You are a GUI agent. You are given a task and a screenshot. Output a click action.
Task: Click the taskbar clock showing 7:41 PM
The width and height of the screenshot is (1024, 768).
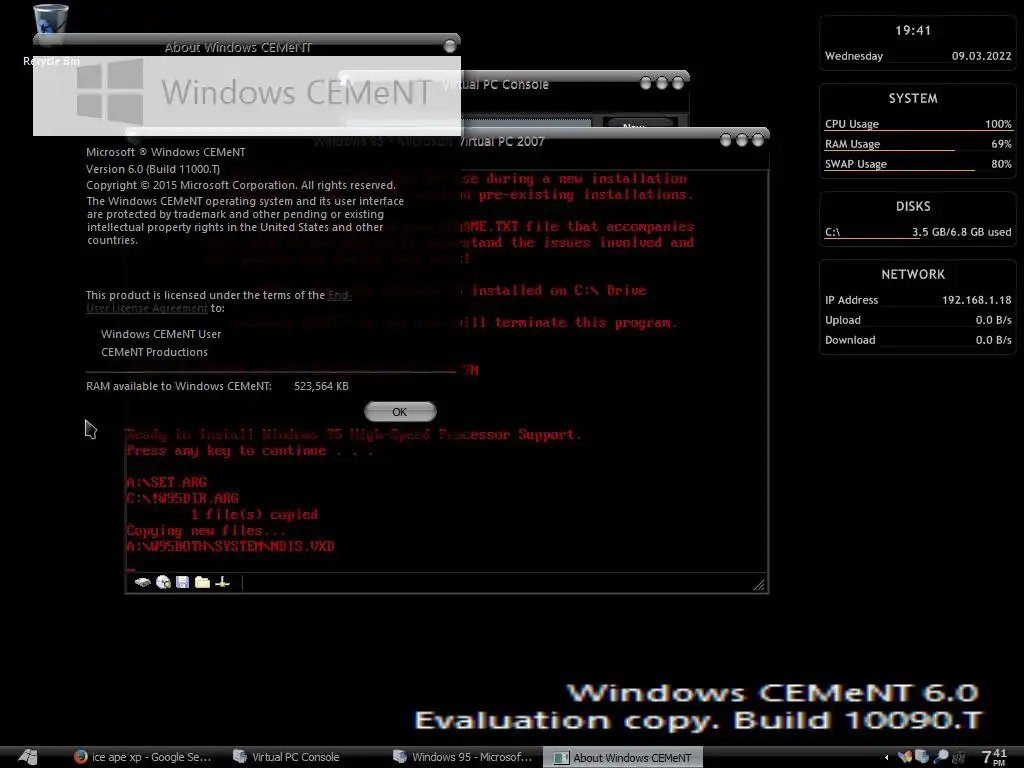994,757
